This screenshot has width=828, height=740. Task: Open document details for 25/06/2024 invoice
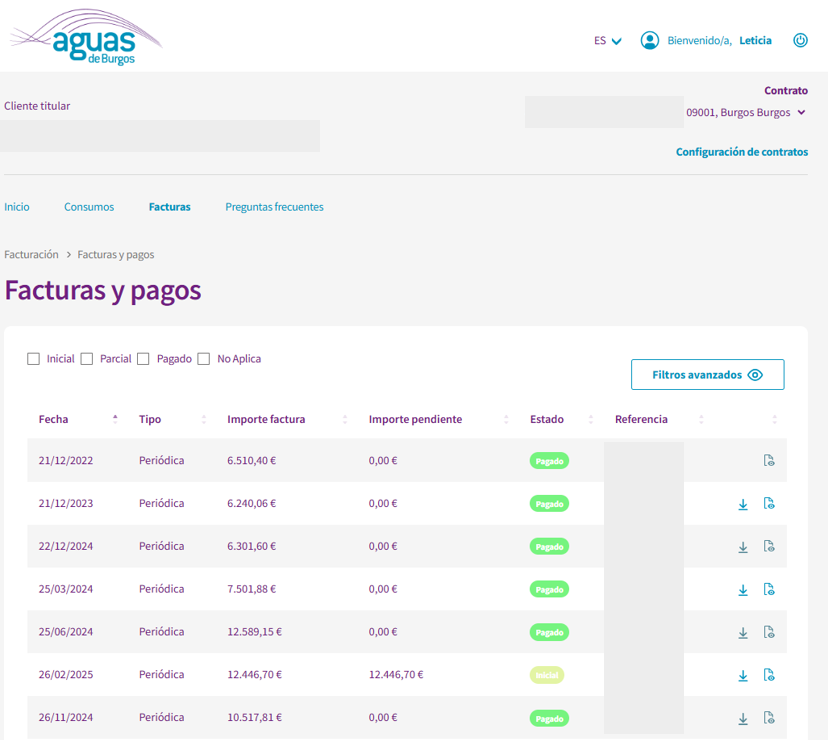click(x=769, y=632)
